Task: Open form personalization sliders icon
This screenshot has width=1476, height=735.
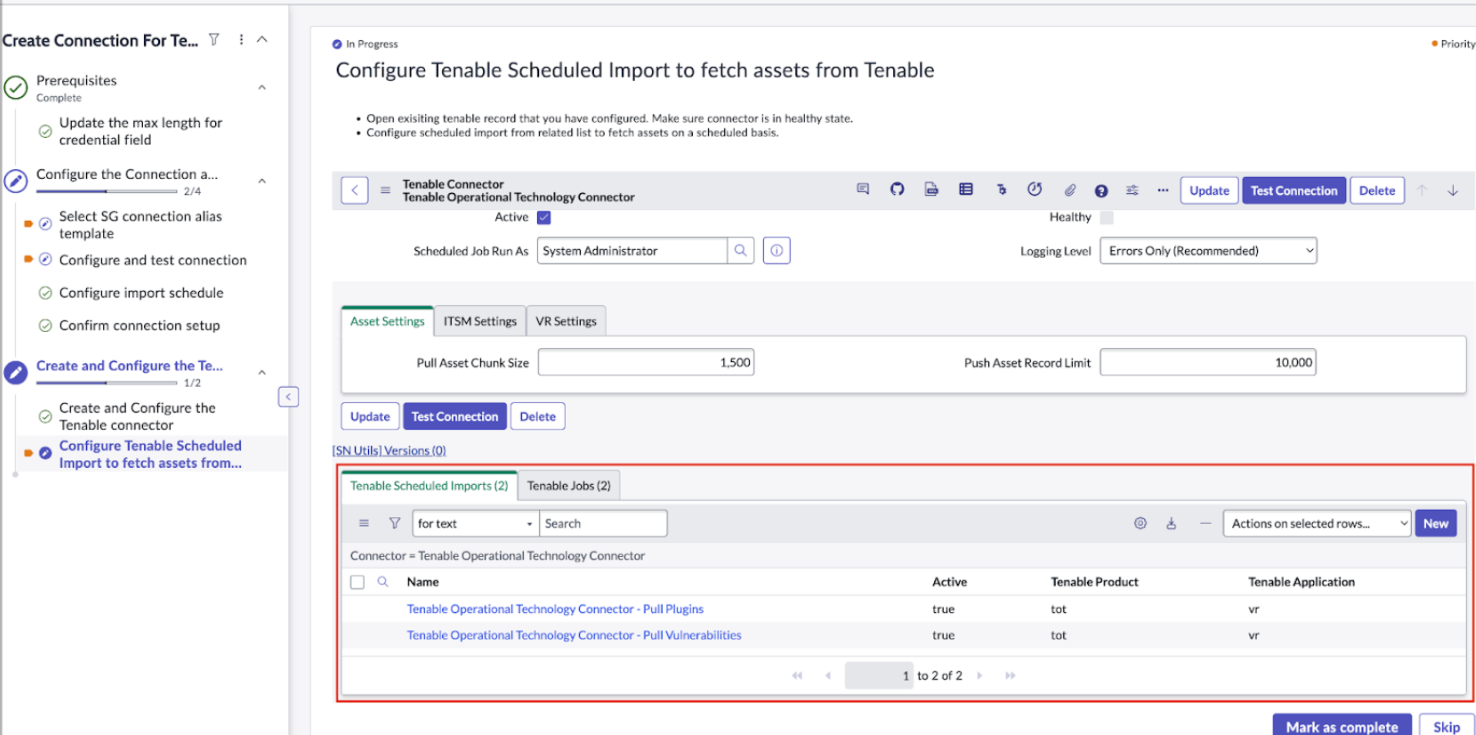Action: tap(1132, 190)
